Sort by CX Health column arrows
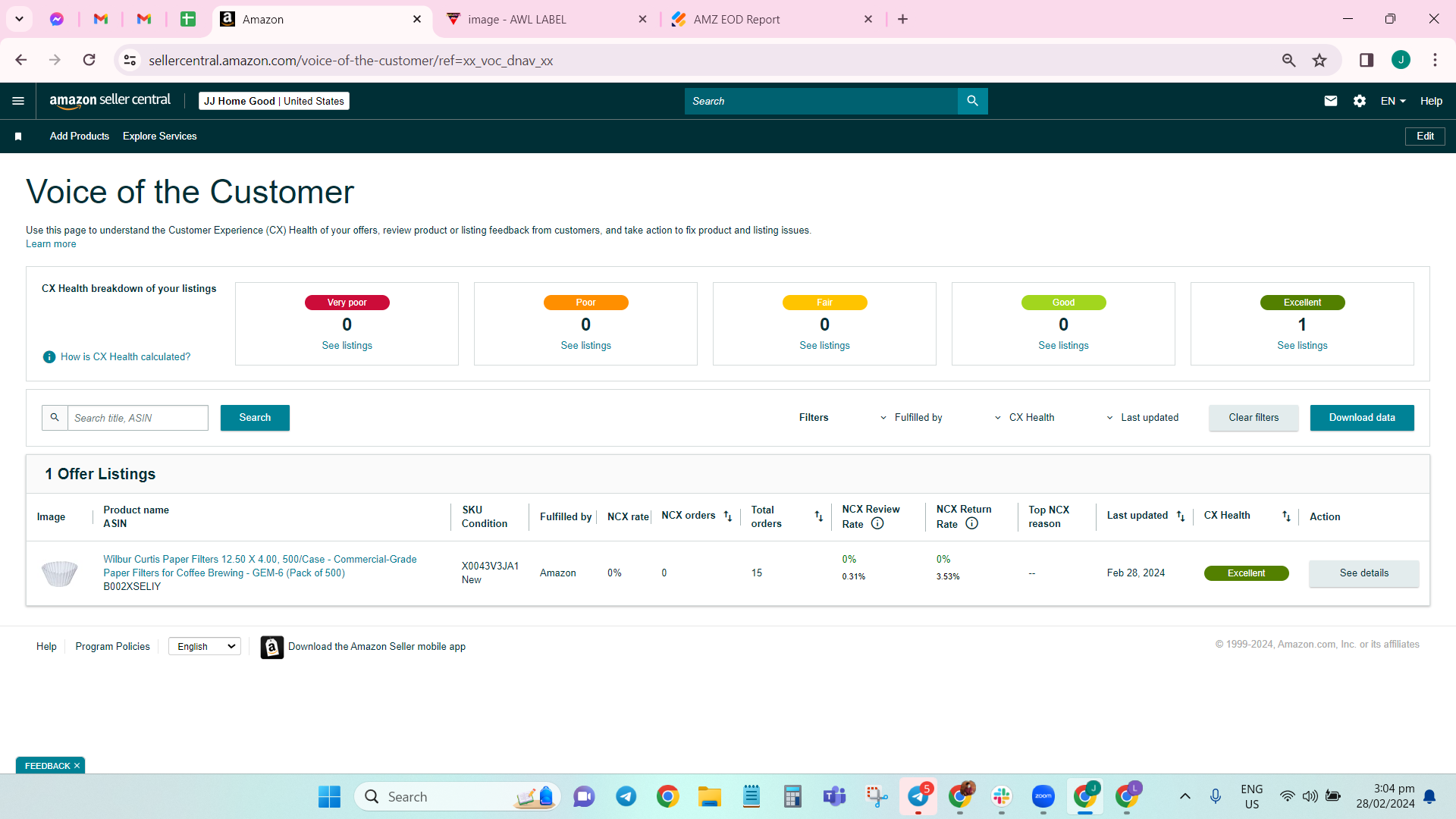Image resolution: width=1456 pixels, height=819 pixels. (x=1286, y=516)
